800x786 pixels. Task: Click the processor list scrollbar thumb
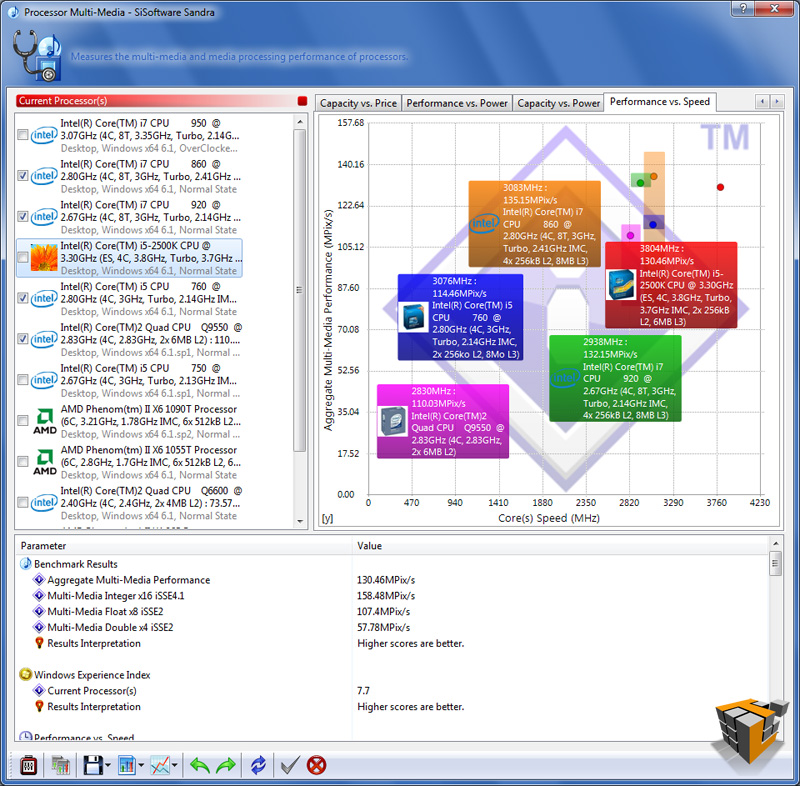click(300, 290)
